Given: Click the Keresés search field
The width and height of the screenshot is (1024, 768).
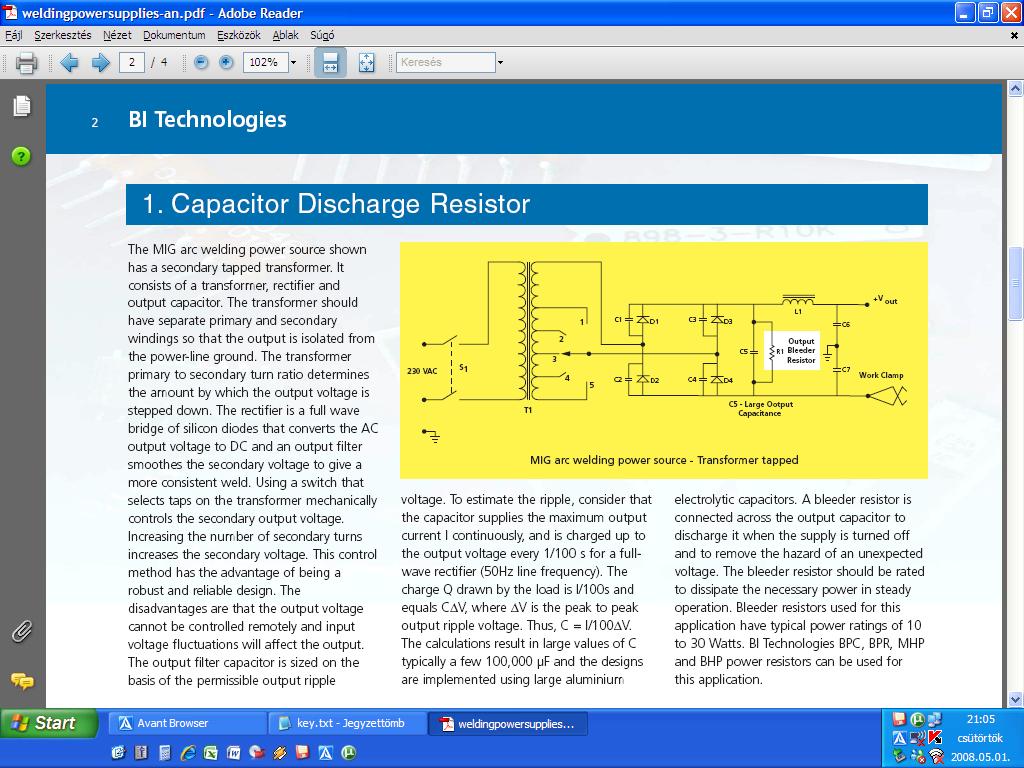Looking at the screenshot, I should pos(445,62).
